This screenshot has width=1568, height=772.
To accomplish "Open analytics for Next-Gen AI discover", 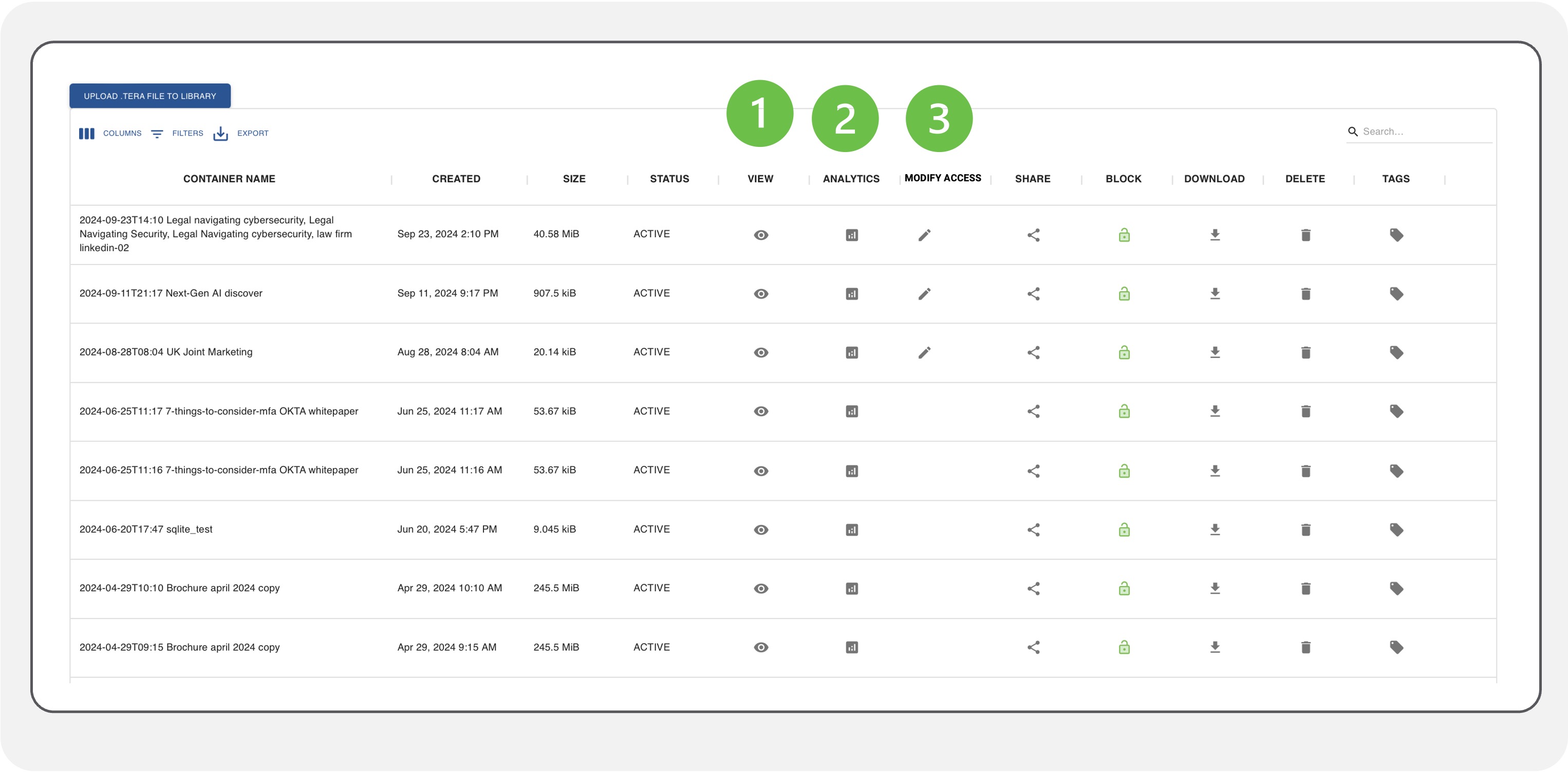I will pos(852,294).
